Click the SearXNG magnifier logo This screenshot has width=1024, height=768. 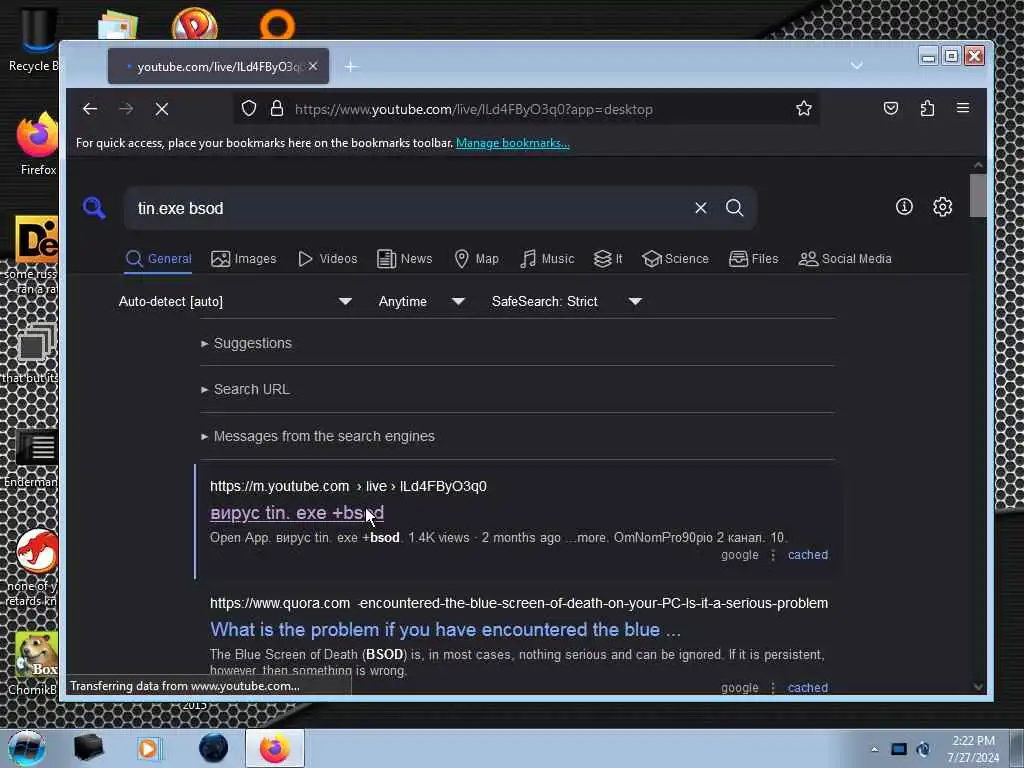pyautogui.click(x=94, y=208)
